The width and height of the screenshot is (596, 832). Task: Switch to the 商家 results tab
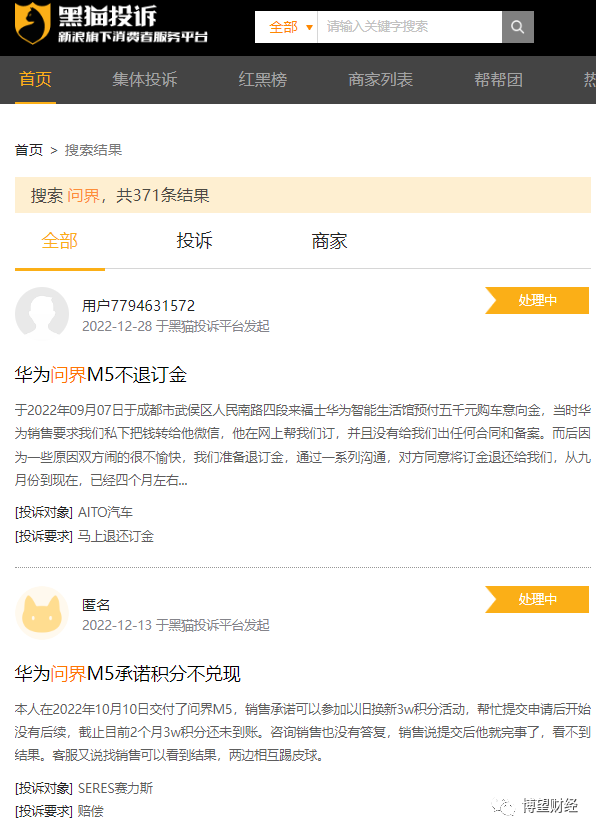329,241
